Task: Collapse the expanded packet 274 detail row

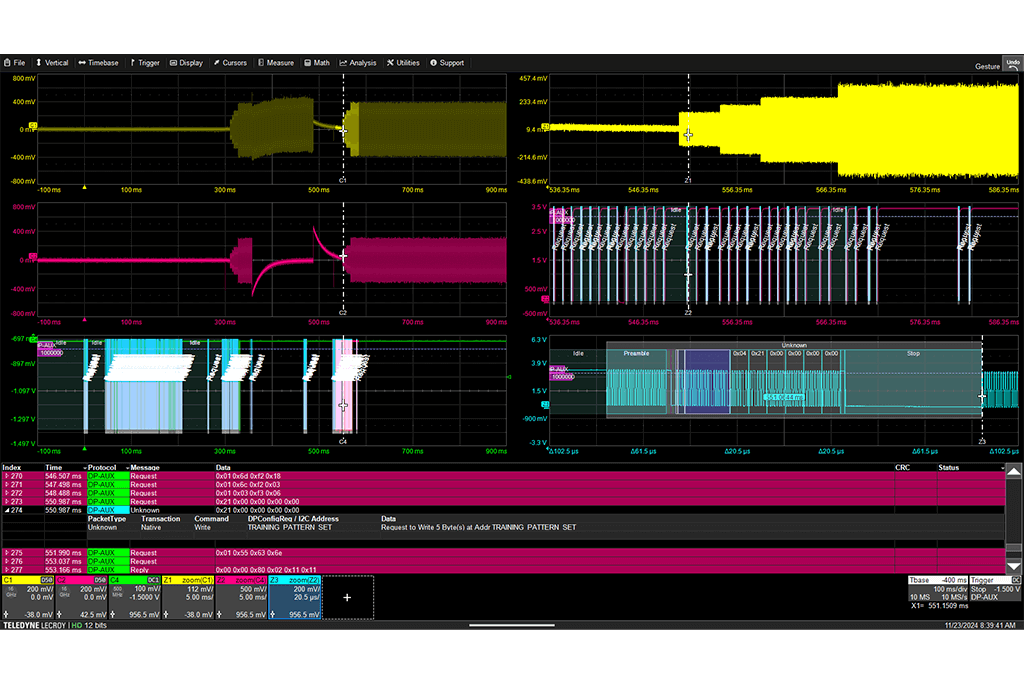Action: pyautogui.click(x=5, y=510)
